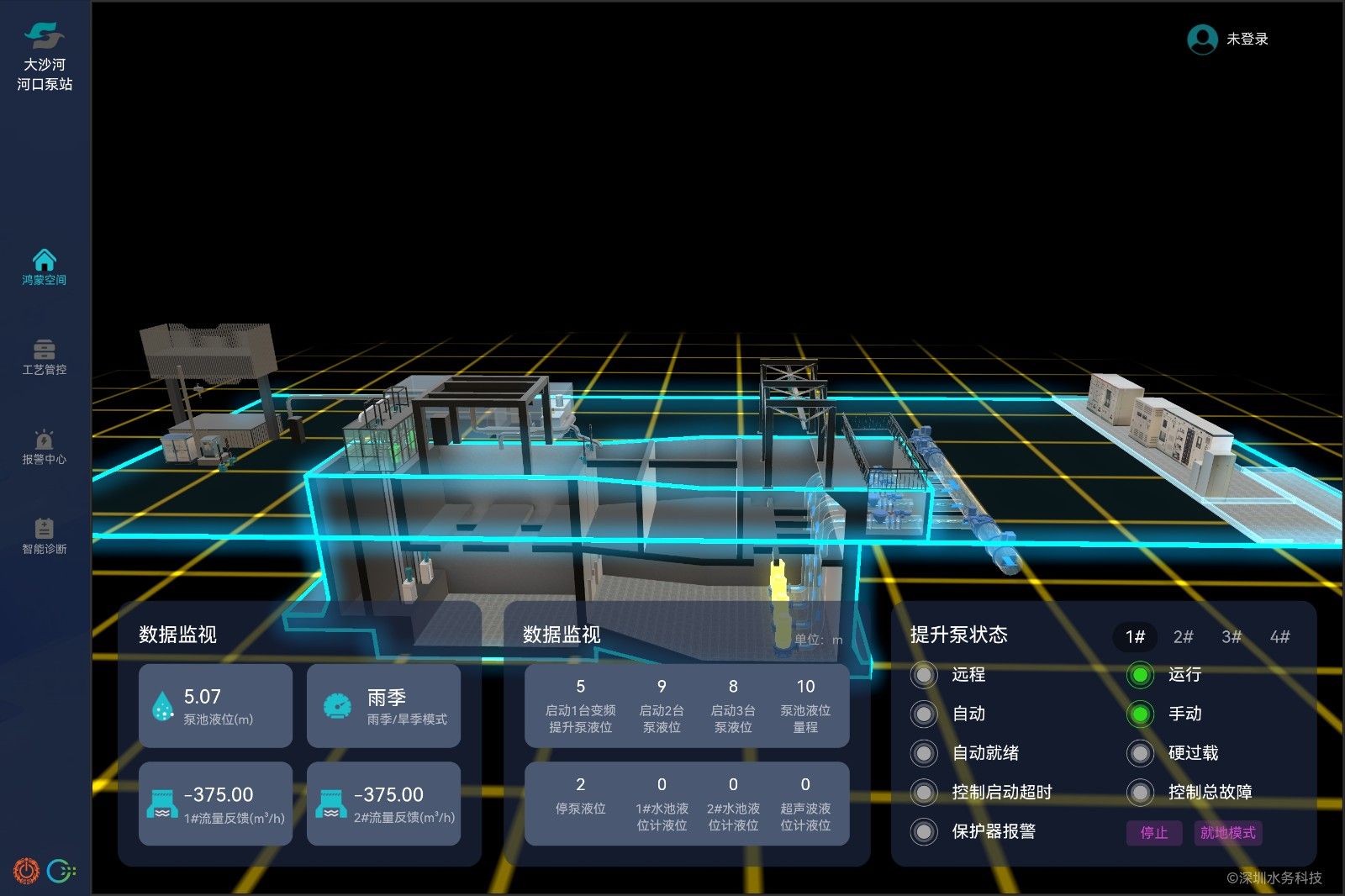Image resolution: width=1345 pixels, height=896 pixels.
Task: Switch to pump 3# tab
Action: click(1232, 637)
